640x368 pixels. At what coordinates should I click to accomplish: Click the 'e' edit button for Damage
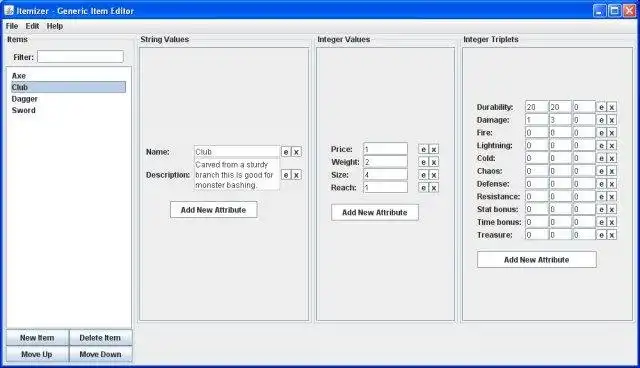(x=601, y=120)
